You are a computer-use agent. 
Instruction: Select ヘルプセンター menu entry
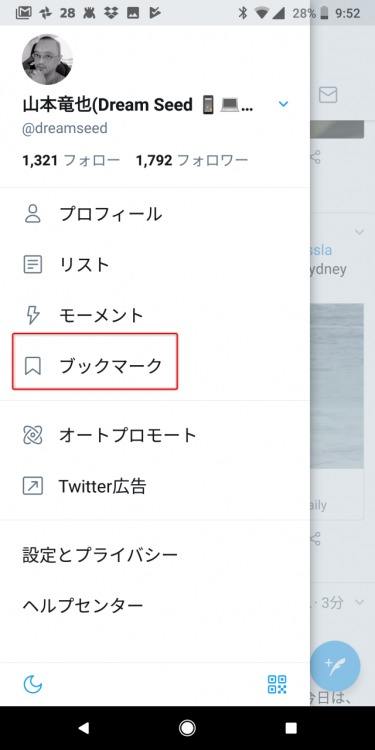[82, 606]
